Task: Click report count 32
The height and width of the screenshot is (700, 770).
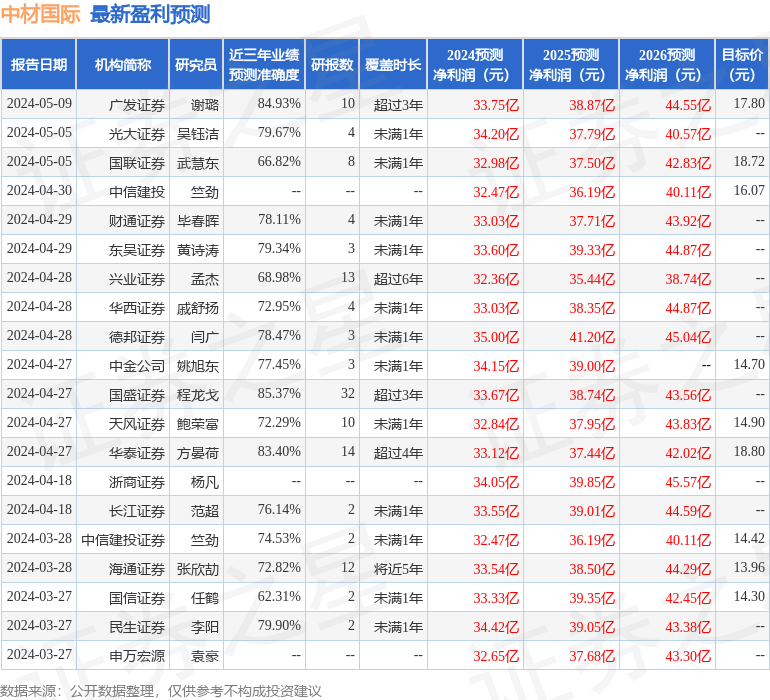Action: pos(348,393)
